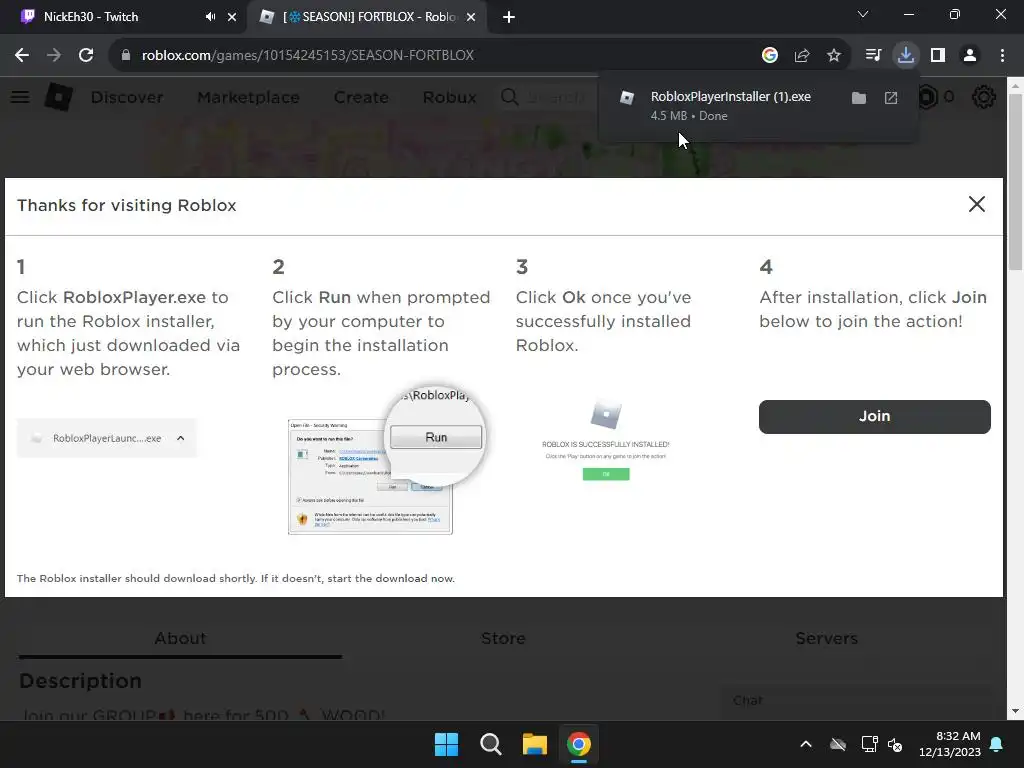
Task: Show RobloxPlayerInstaller in folder
Action: [x=859, y=98]
